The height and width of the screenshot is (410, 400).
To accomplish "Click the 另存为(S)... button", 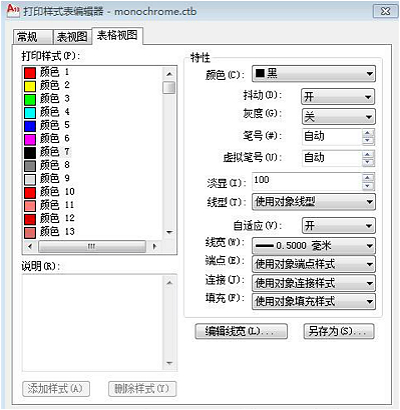I will tap(338, 331).
